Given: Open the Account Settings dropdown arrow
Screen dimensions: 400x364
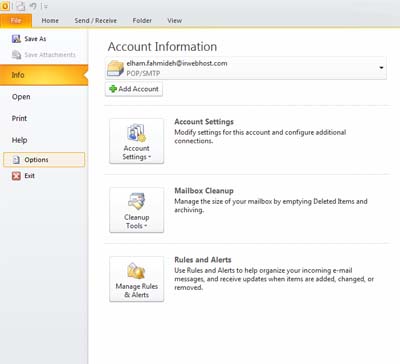Looking at the screenshot, I should [149, 157].
